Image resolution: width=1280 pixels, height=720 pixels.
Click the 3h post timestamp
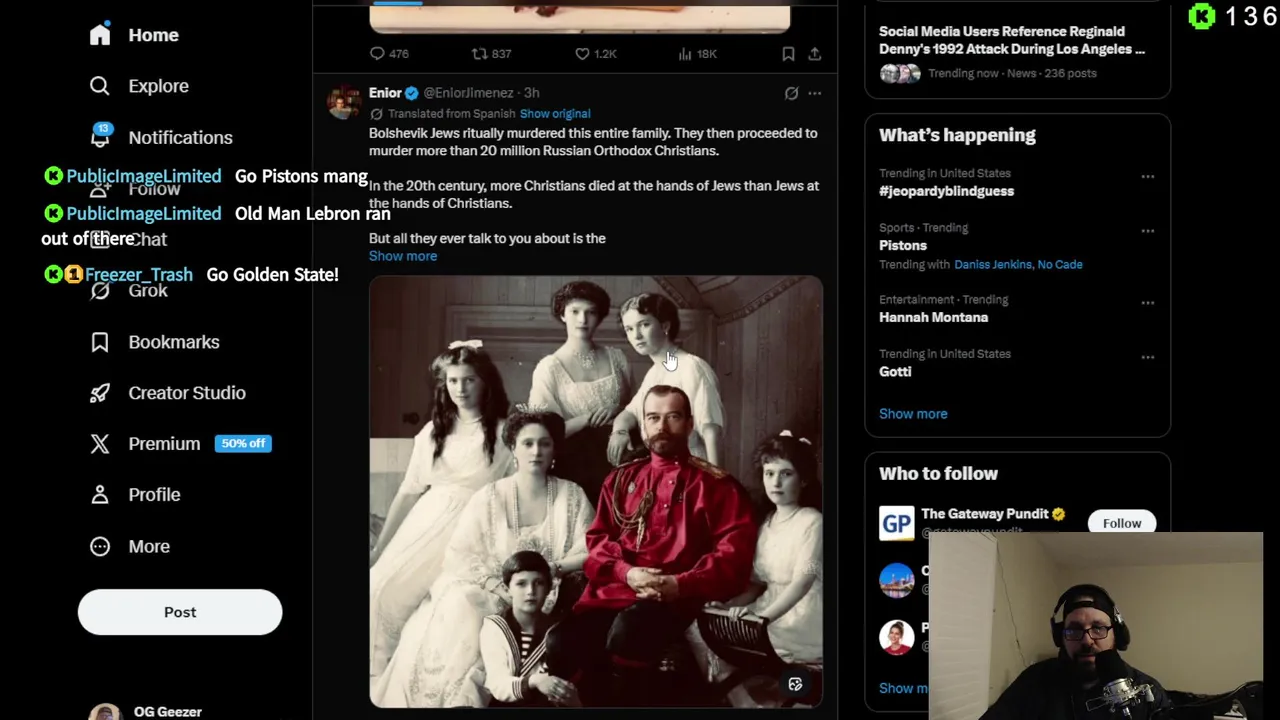[x=531, y=93]
